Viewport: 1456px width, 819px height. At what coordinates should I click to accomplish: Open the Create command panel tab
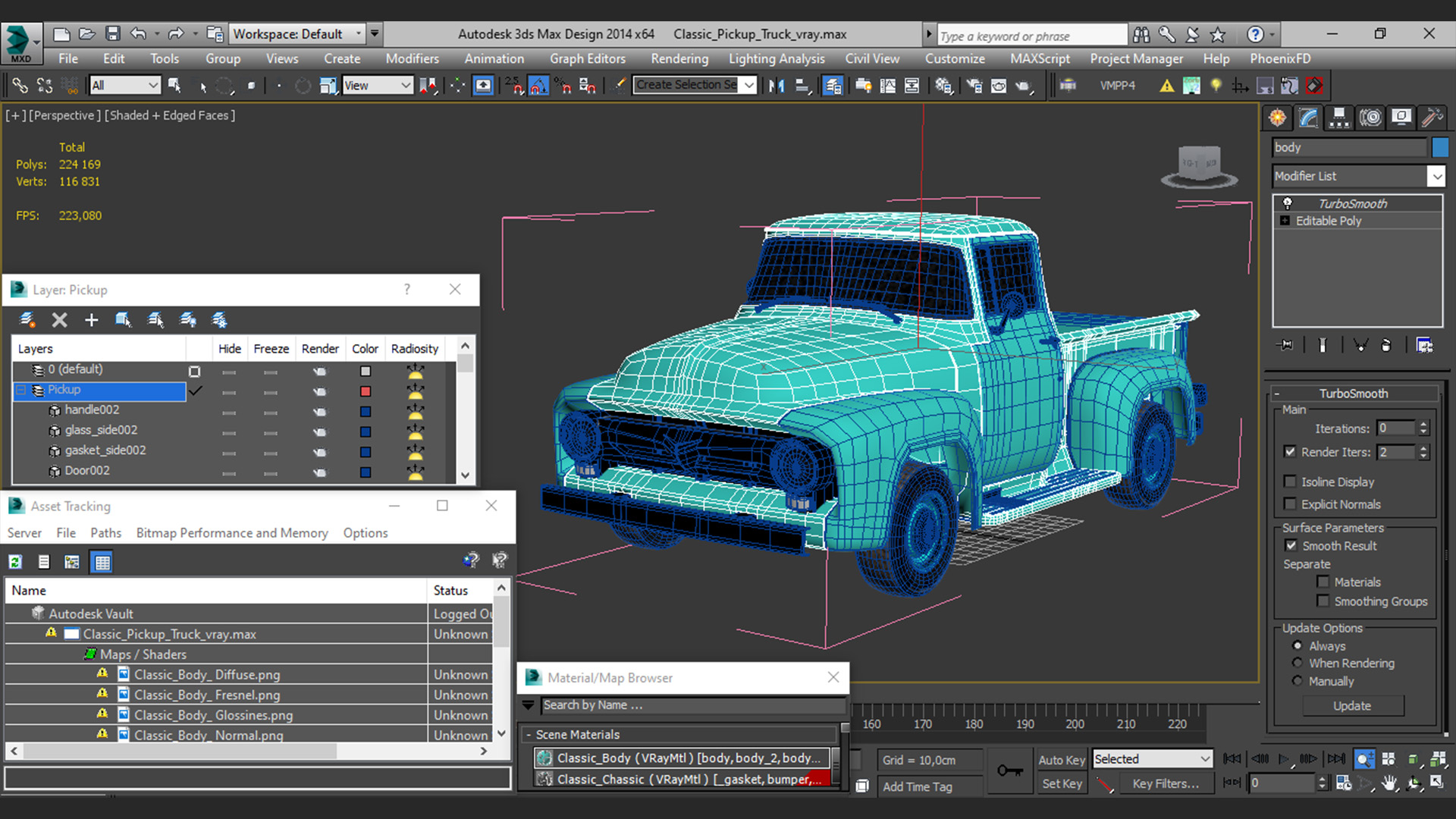(1278, 118)
